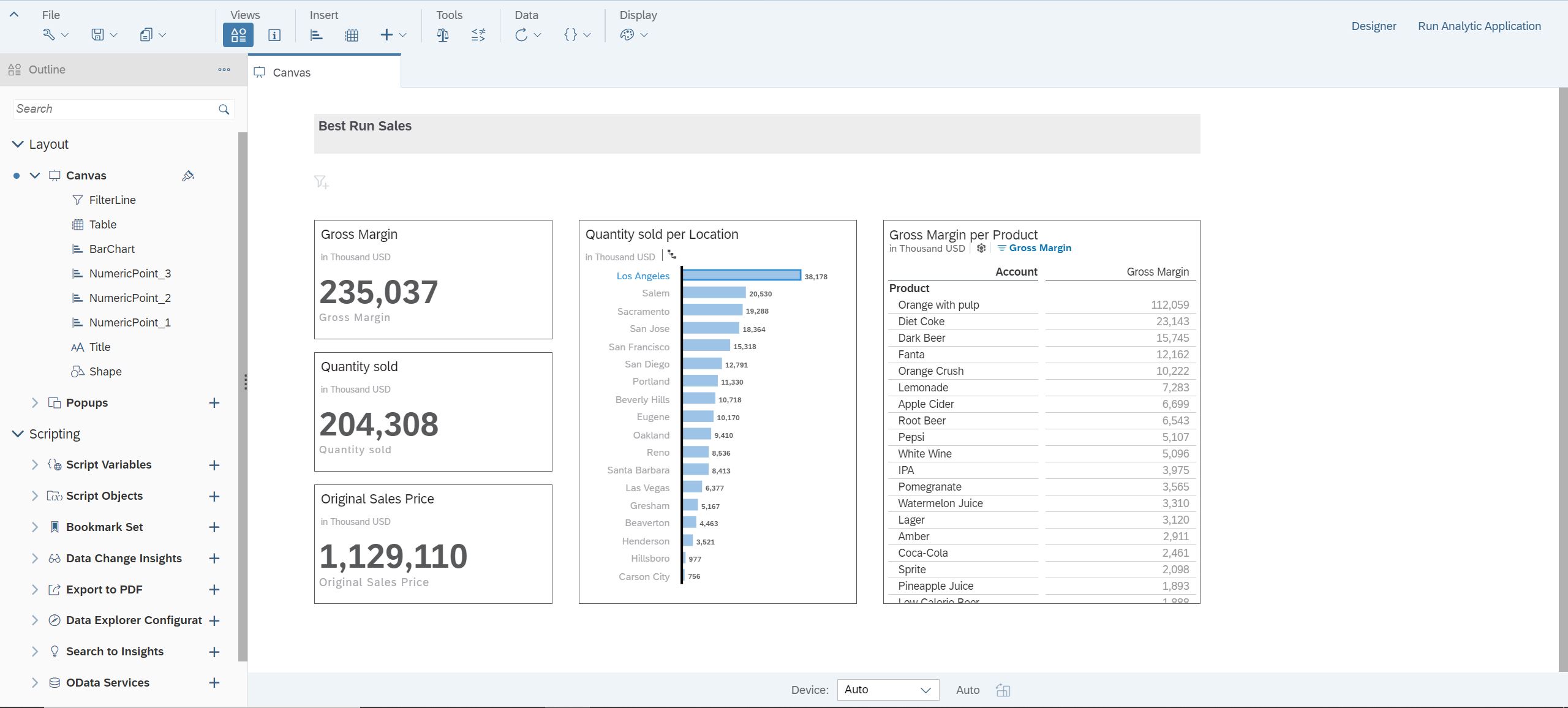Toggle the left toolbar collapse arrow
Screen dimensions: 1568x708
pos(14,15)
